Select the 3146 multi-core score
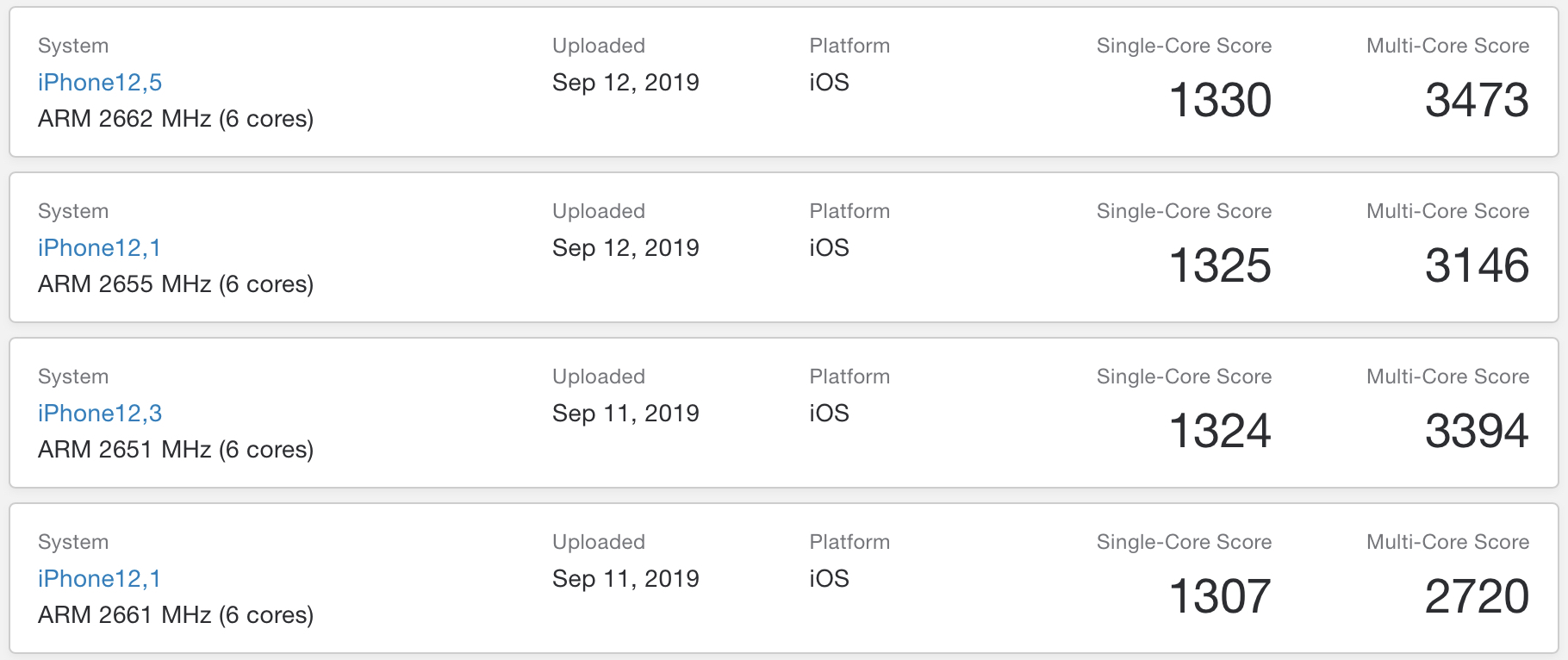The width and height of the screenshot is (1568, 660). pyautogui.click(x=1477, y=265)
